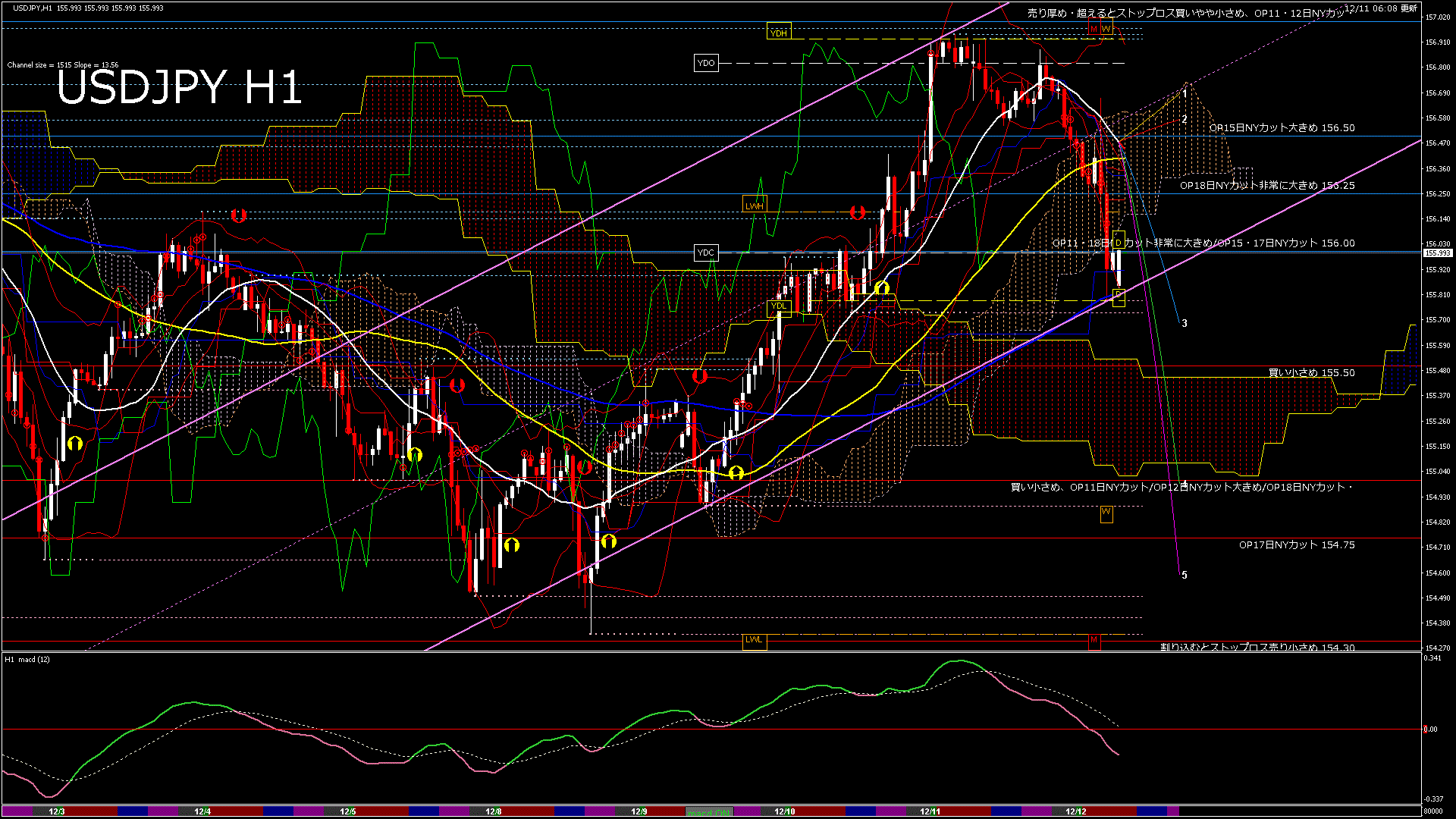Click projection endpoint number 5
Viewport: 1456px width, 819px height.
[1185, 575]
